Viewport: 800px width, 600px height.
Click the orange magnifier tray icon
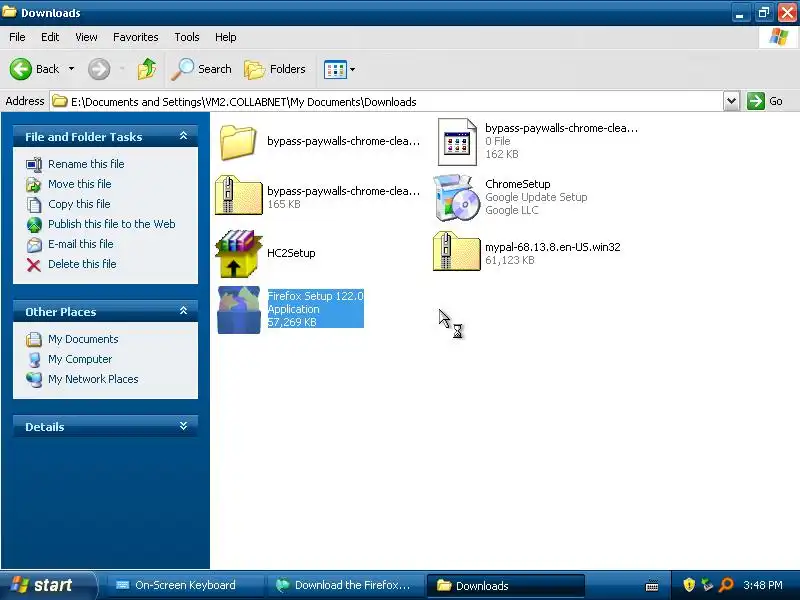pos(726,585)
